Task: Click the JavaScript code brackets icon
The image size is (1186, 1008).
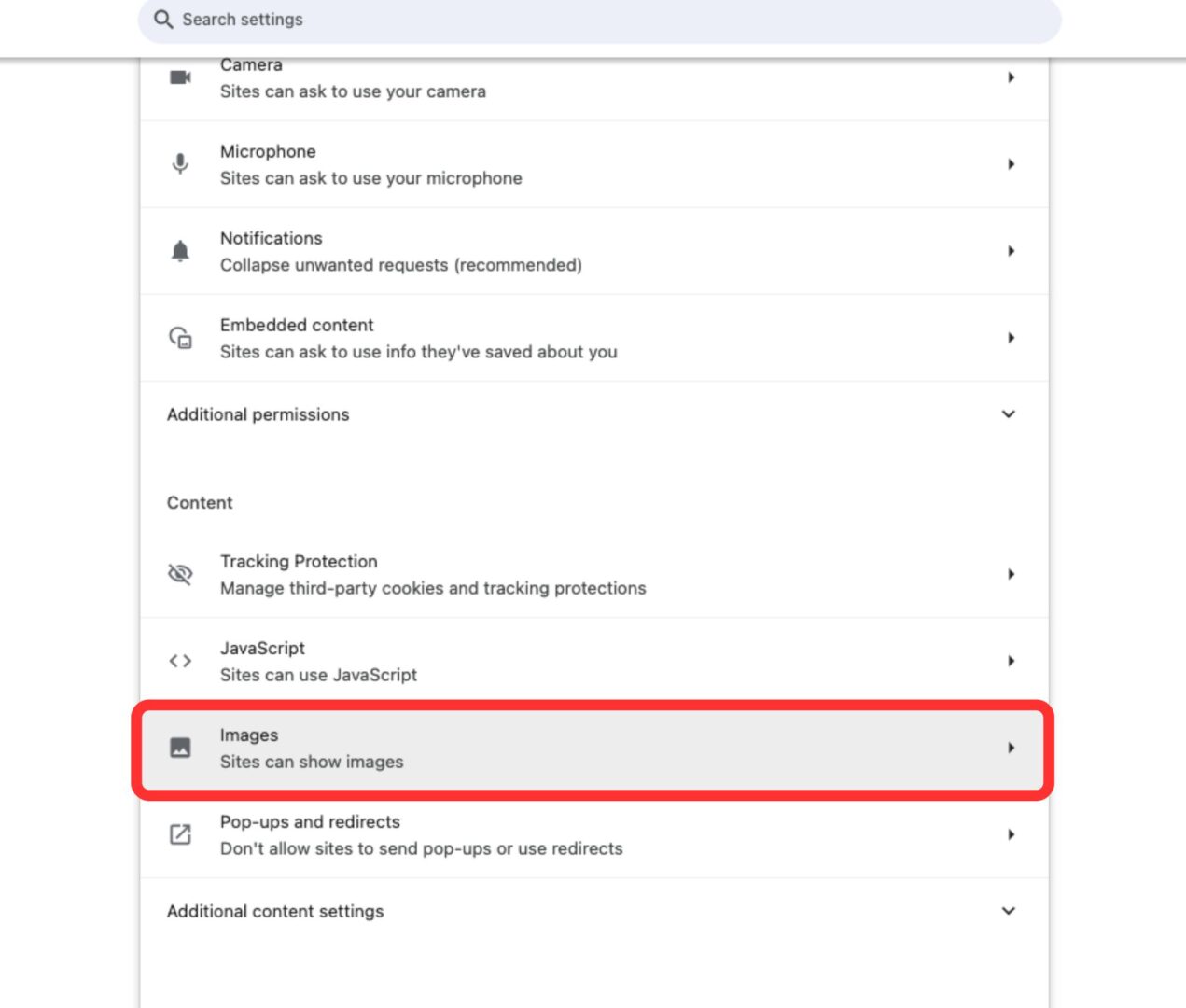Action: [180, 661]
